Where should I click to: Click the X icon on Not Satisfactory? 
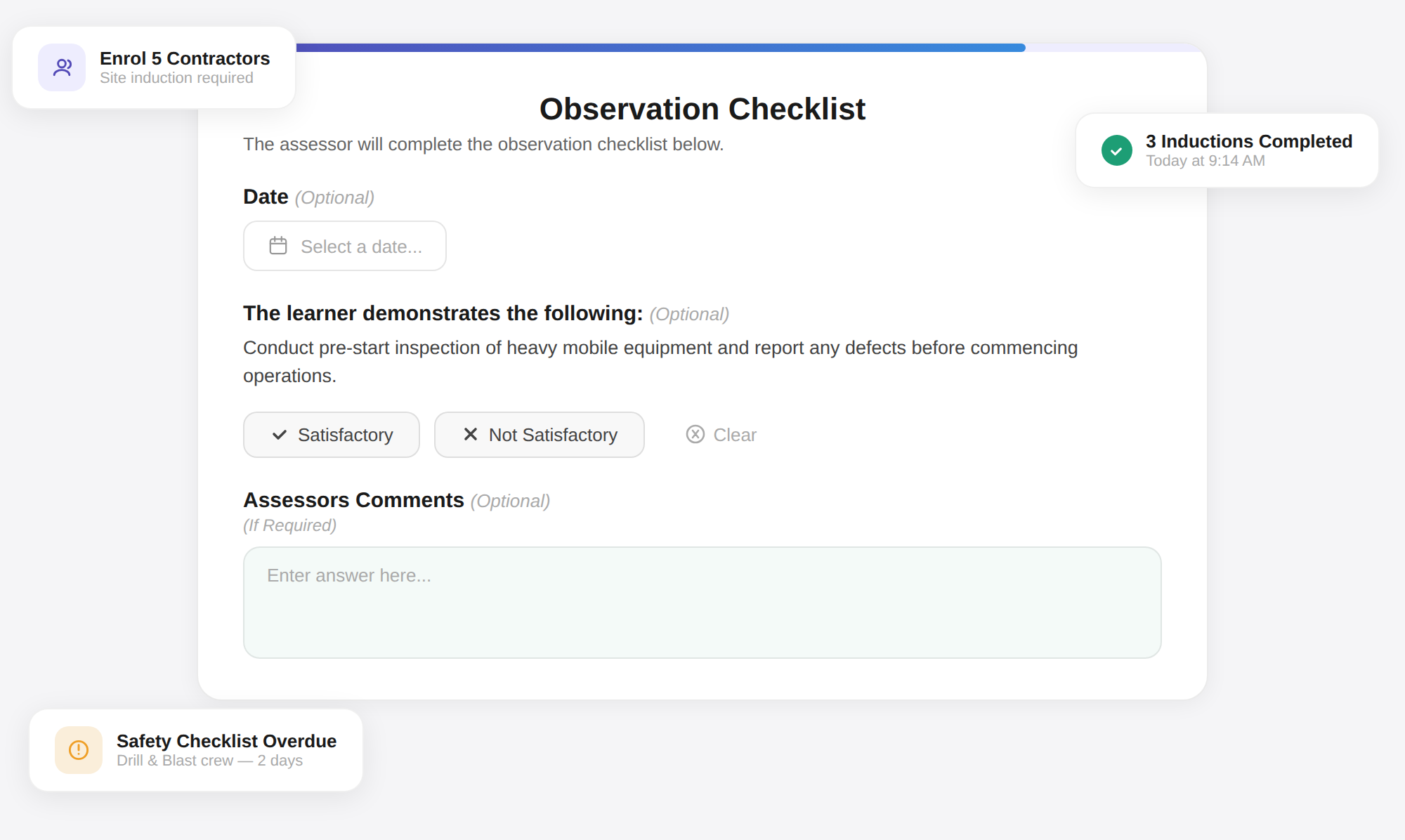471,435
